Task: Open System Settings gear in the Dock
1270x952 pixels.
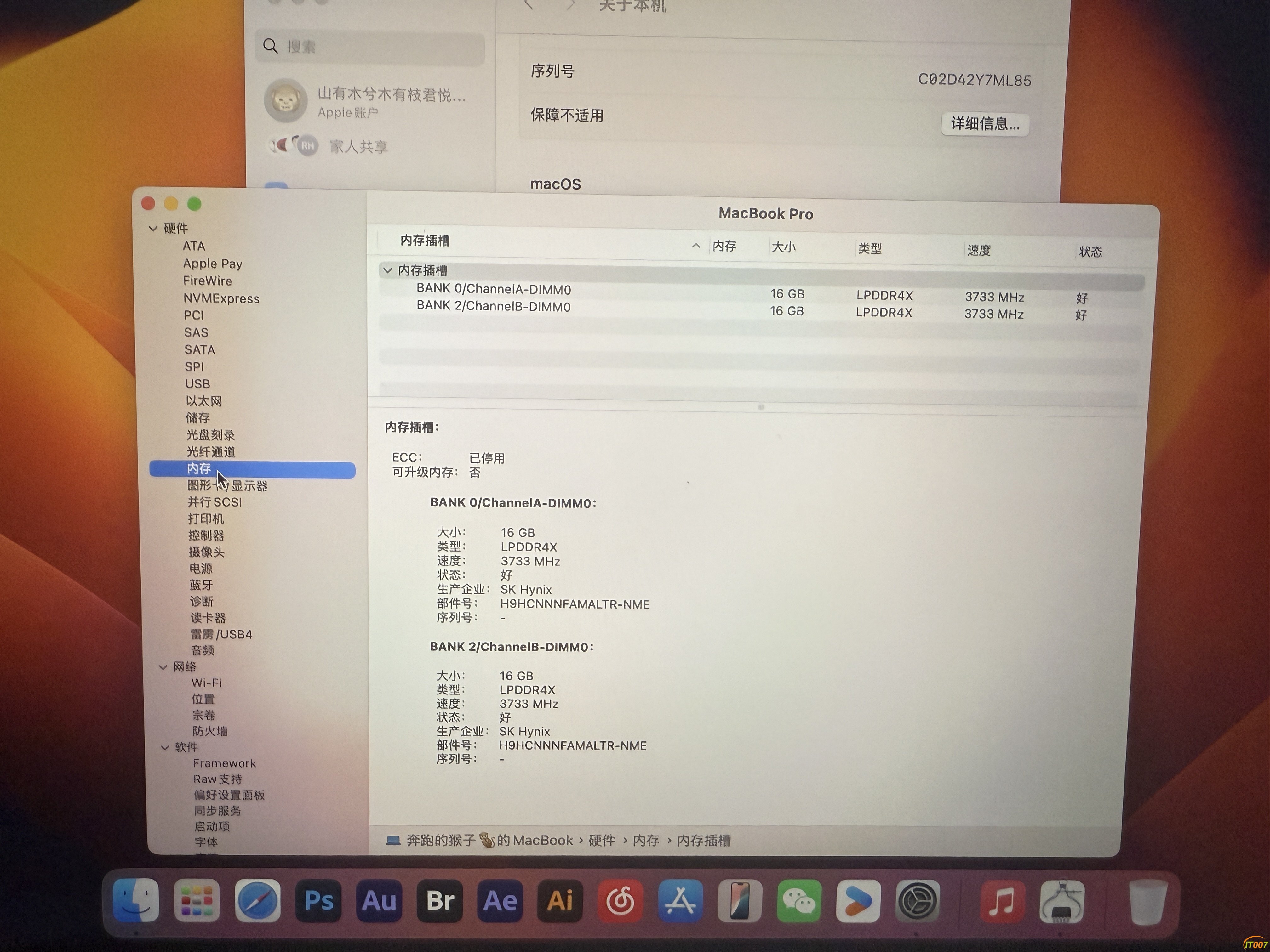Action: point(918,901)
